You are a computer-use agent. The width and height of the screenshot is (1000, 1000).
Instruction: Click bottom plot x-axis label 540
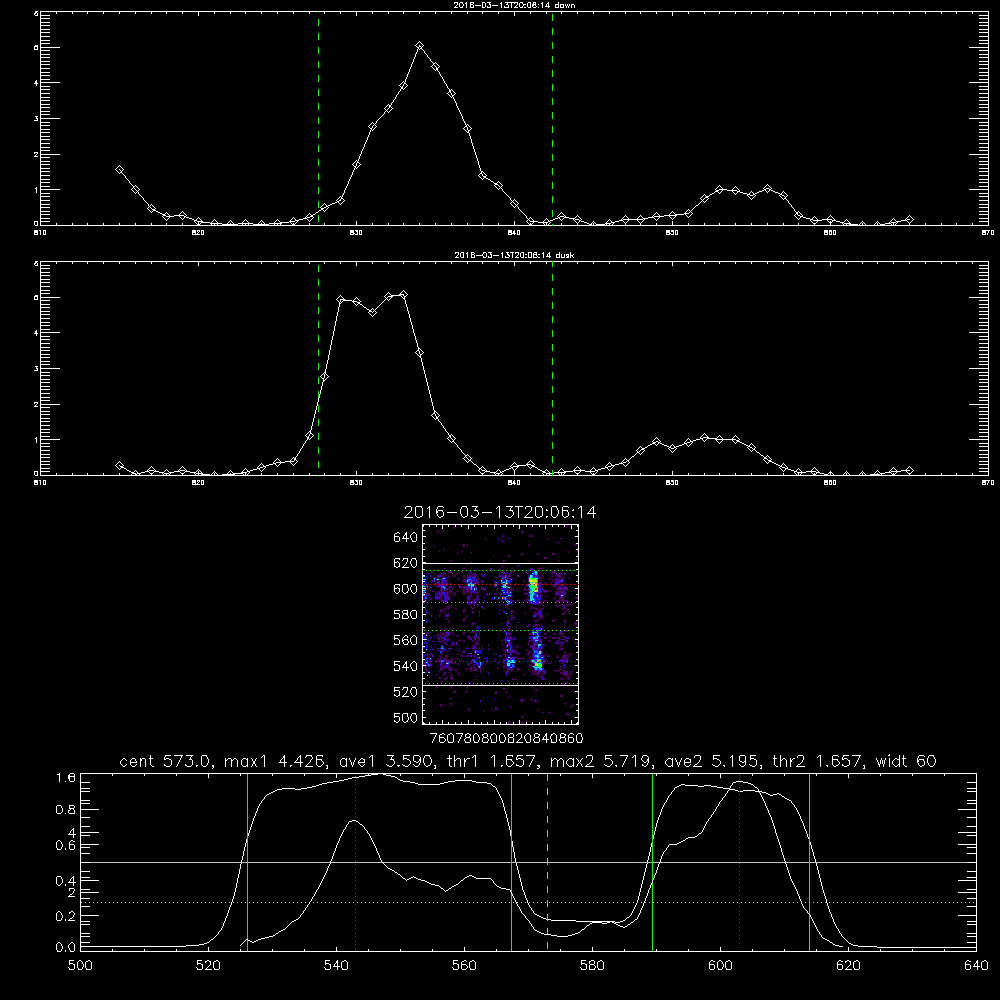336,966
